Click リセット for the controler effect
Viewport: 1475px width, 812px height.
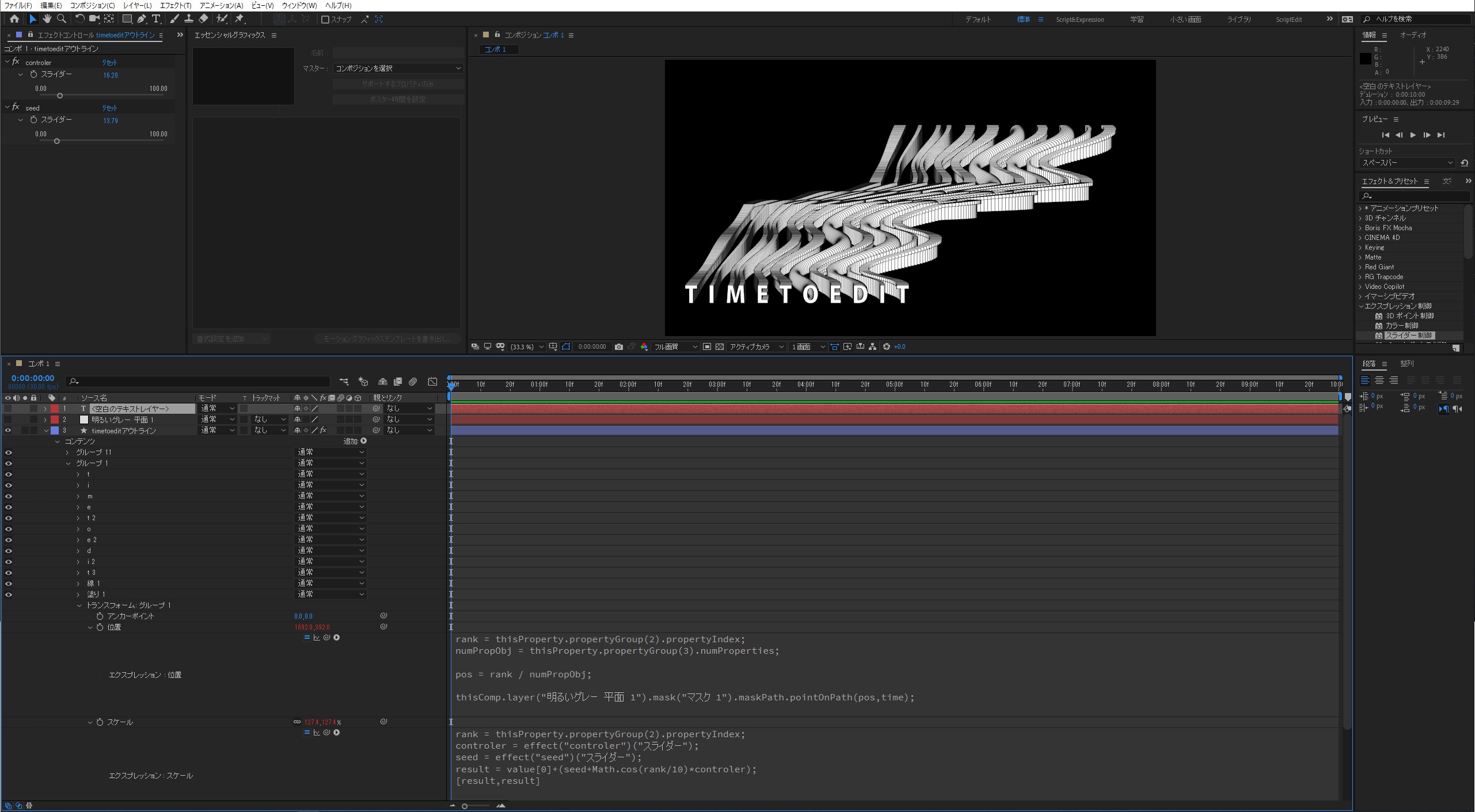(x=109, y=63)
